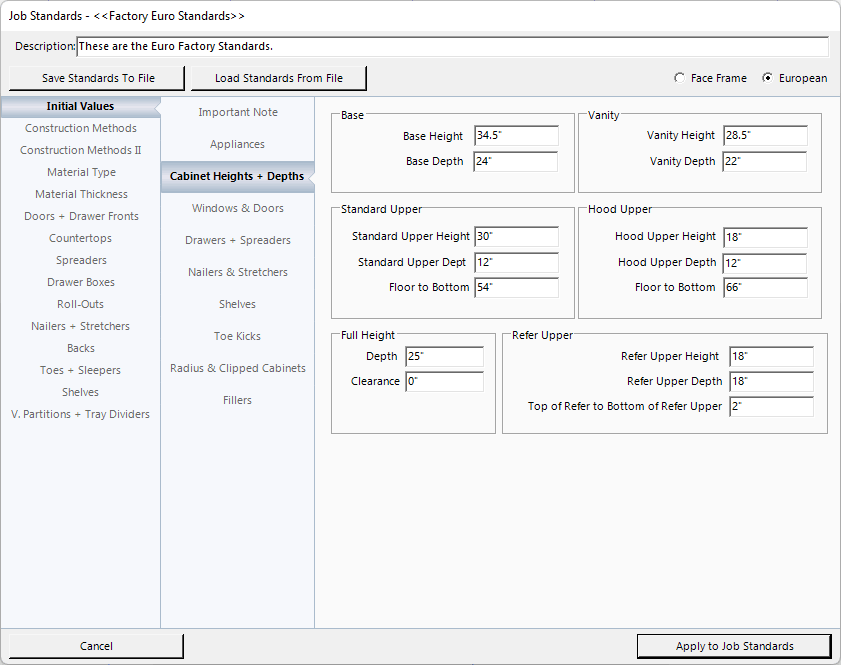841x665 pixels.
Task: Open the Appliances sub-tab
Action: click(x=237, y=144)
